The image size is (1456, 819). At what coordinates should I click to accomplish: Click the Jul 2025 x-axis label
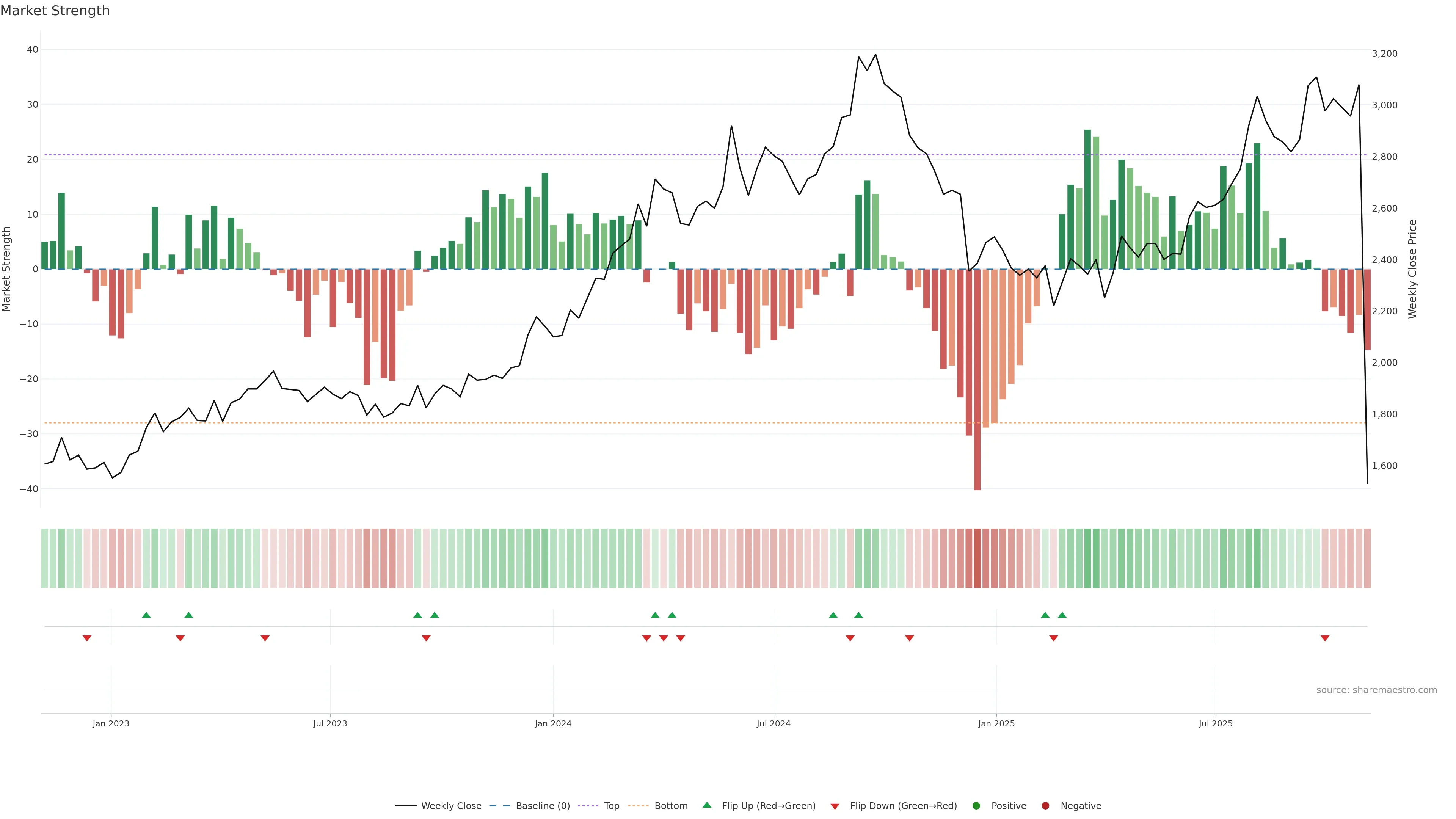[1215, 723]
